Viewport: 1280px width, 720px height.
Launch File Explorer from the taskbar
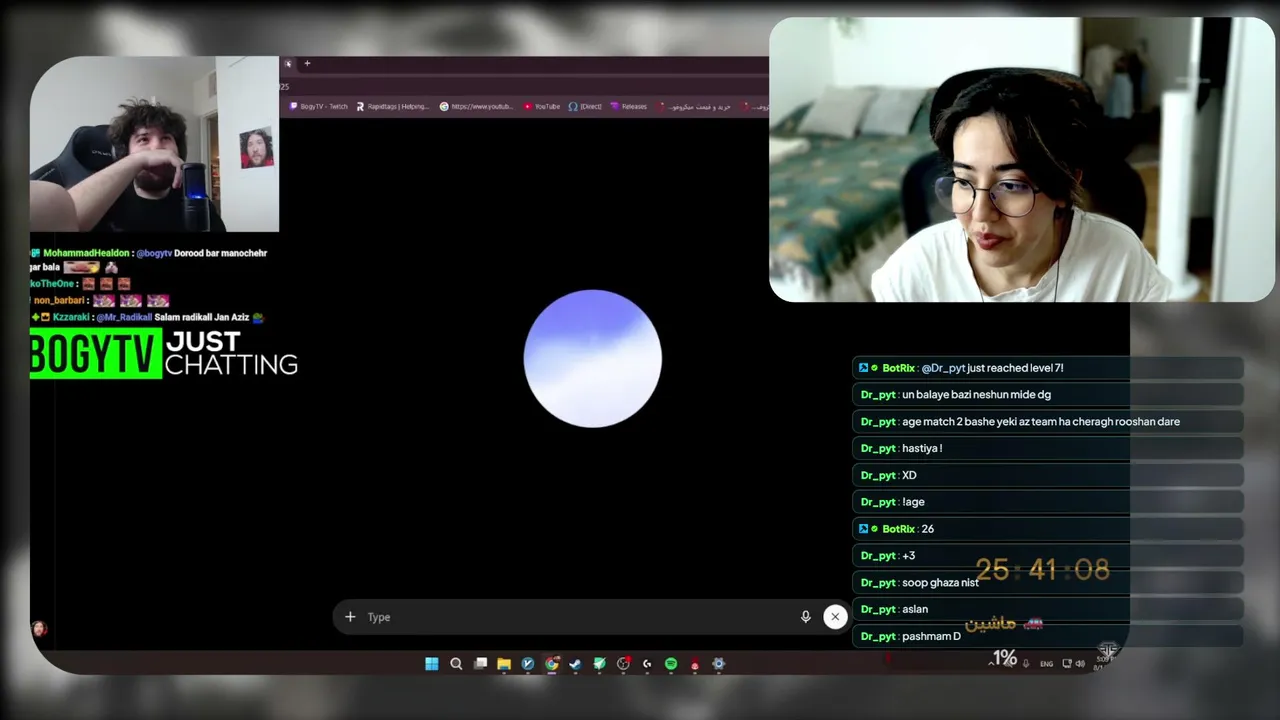504,664
